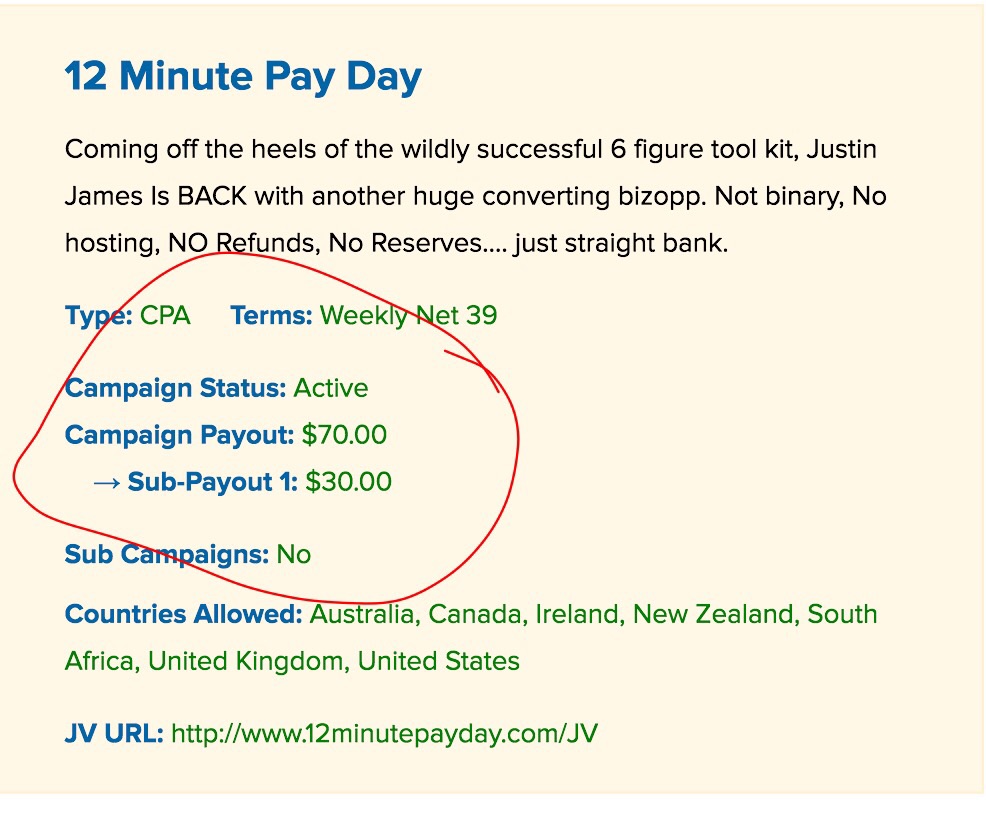The width and height of the screenshot is (986, 814).
Task: Click the JV URL label
Action: tap(114, 734)
